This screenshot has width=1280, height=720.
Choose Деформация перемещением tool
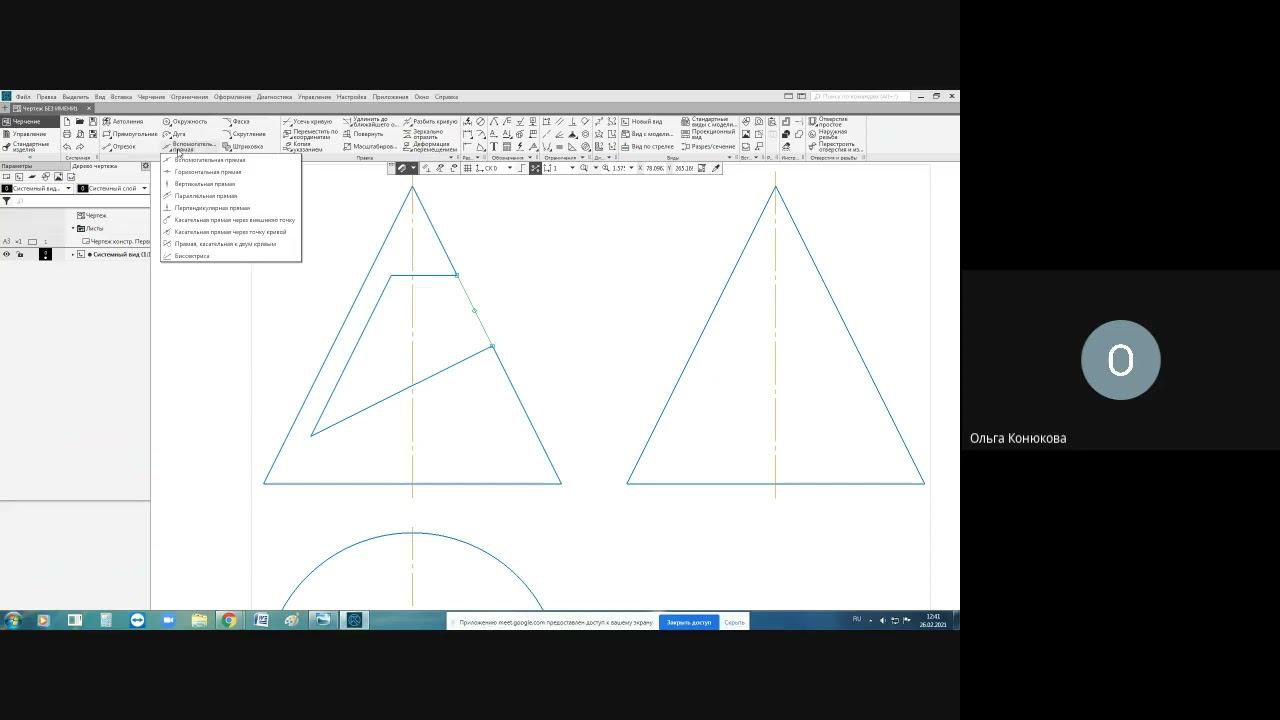click(430, 146)
